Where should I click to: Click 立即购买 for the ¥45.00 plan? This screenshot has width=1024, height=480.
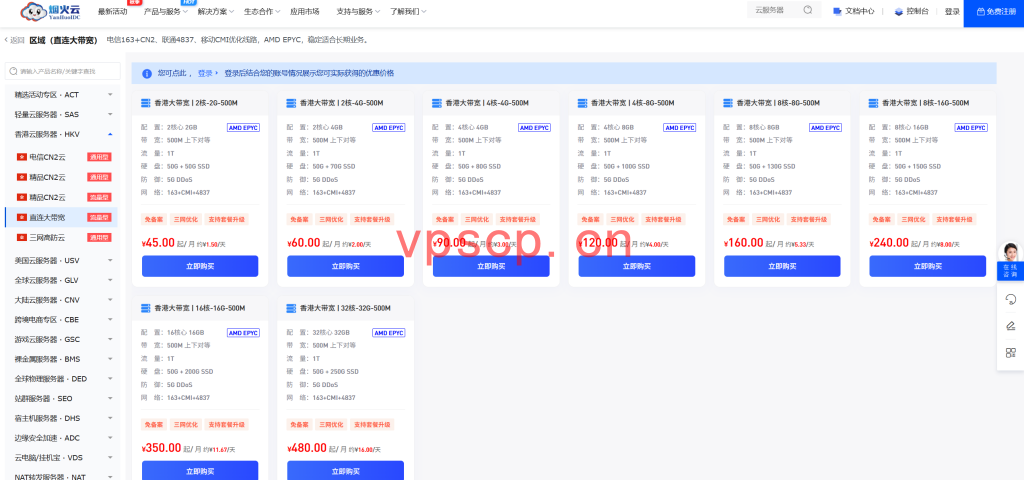pyautogui.click(x=200, y=266)
